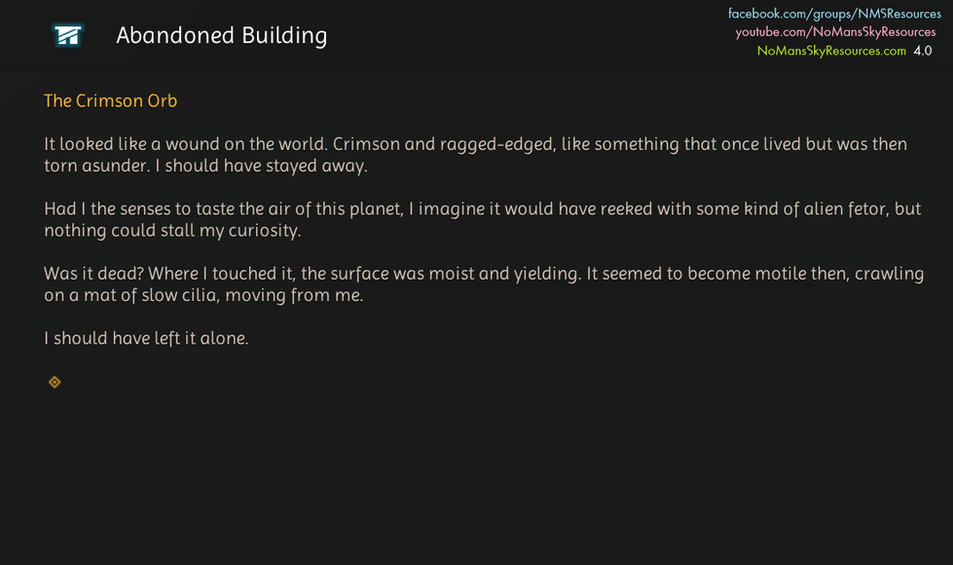This screenshot has height=565, width=953.
Task: Click the question 'Was it dead?'
Action: point(91,274)
